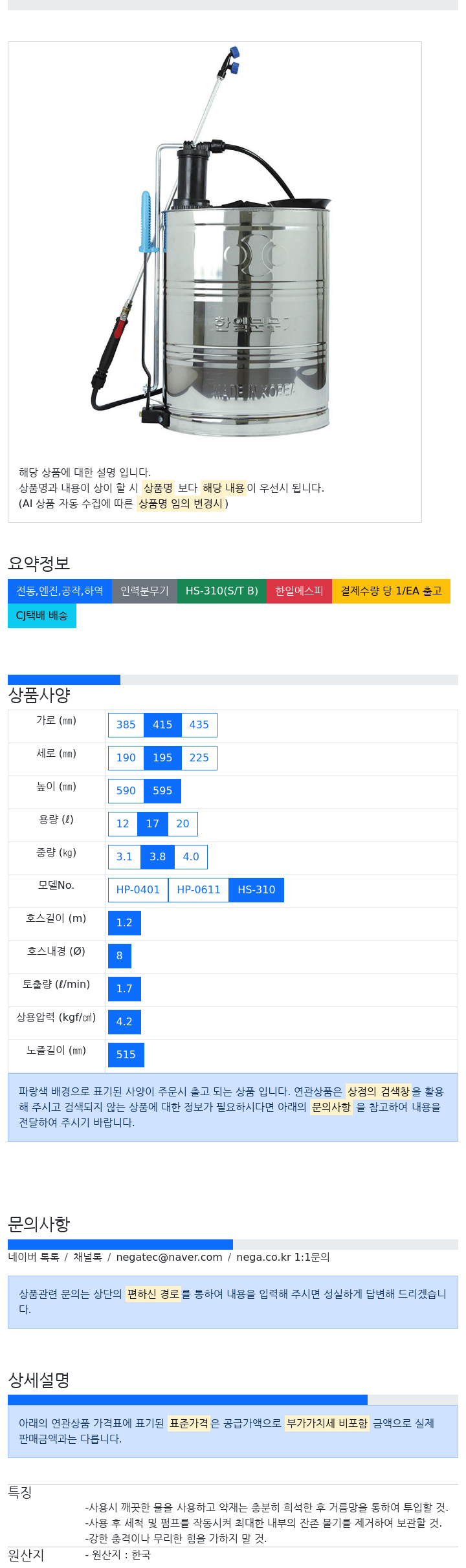The width and height of the screenshot is (466, 1568).
Task: Select the 3.1 kg weight option
Action: click(x=124, y=856)
